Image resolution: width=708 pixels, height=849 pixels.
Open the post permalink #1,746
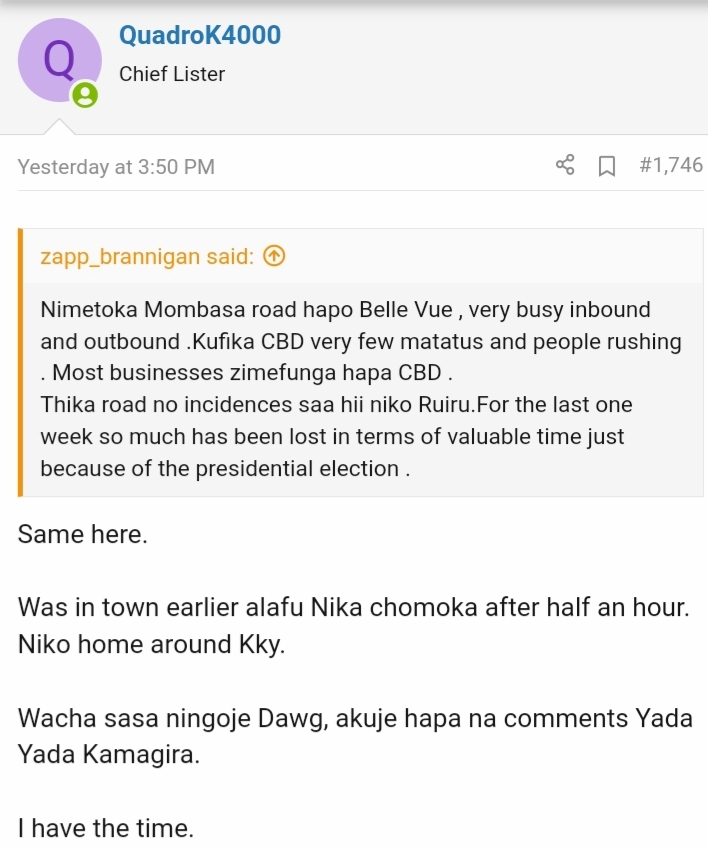click(x=671, y=165)
